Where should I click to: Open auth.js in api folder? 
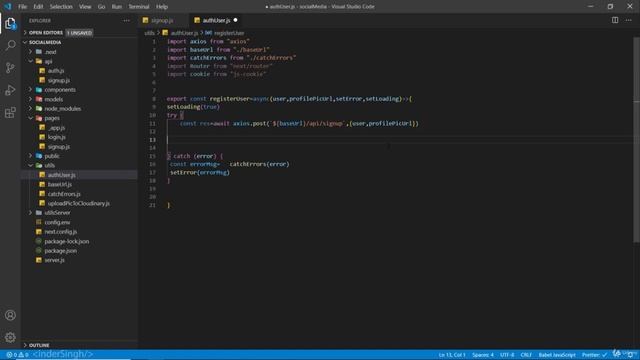56,71
